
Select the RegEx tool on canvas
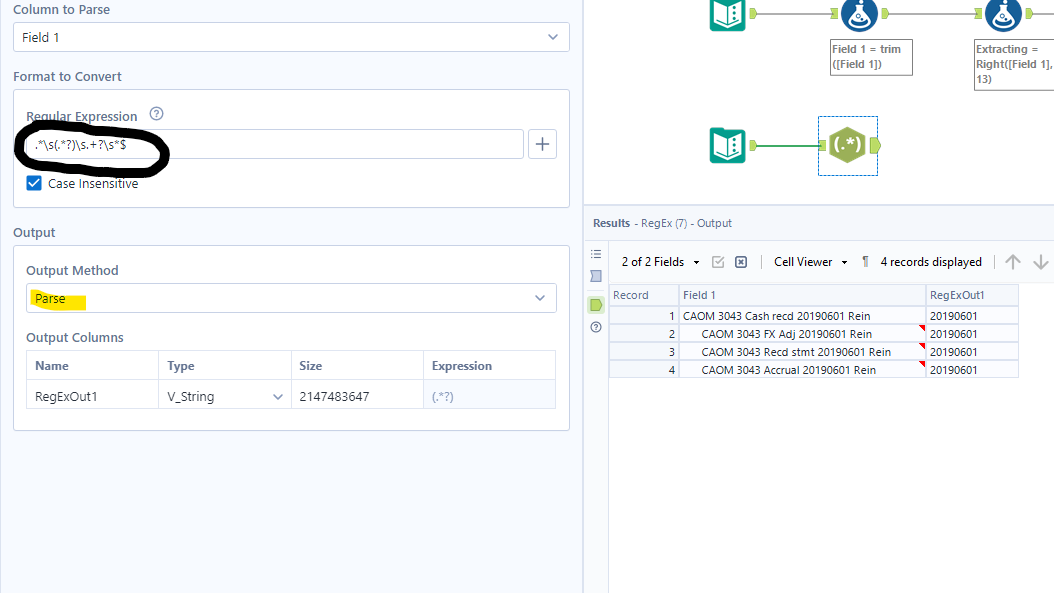[847, 146]
